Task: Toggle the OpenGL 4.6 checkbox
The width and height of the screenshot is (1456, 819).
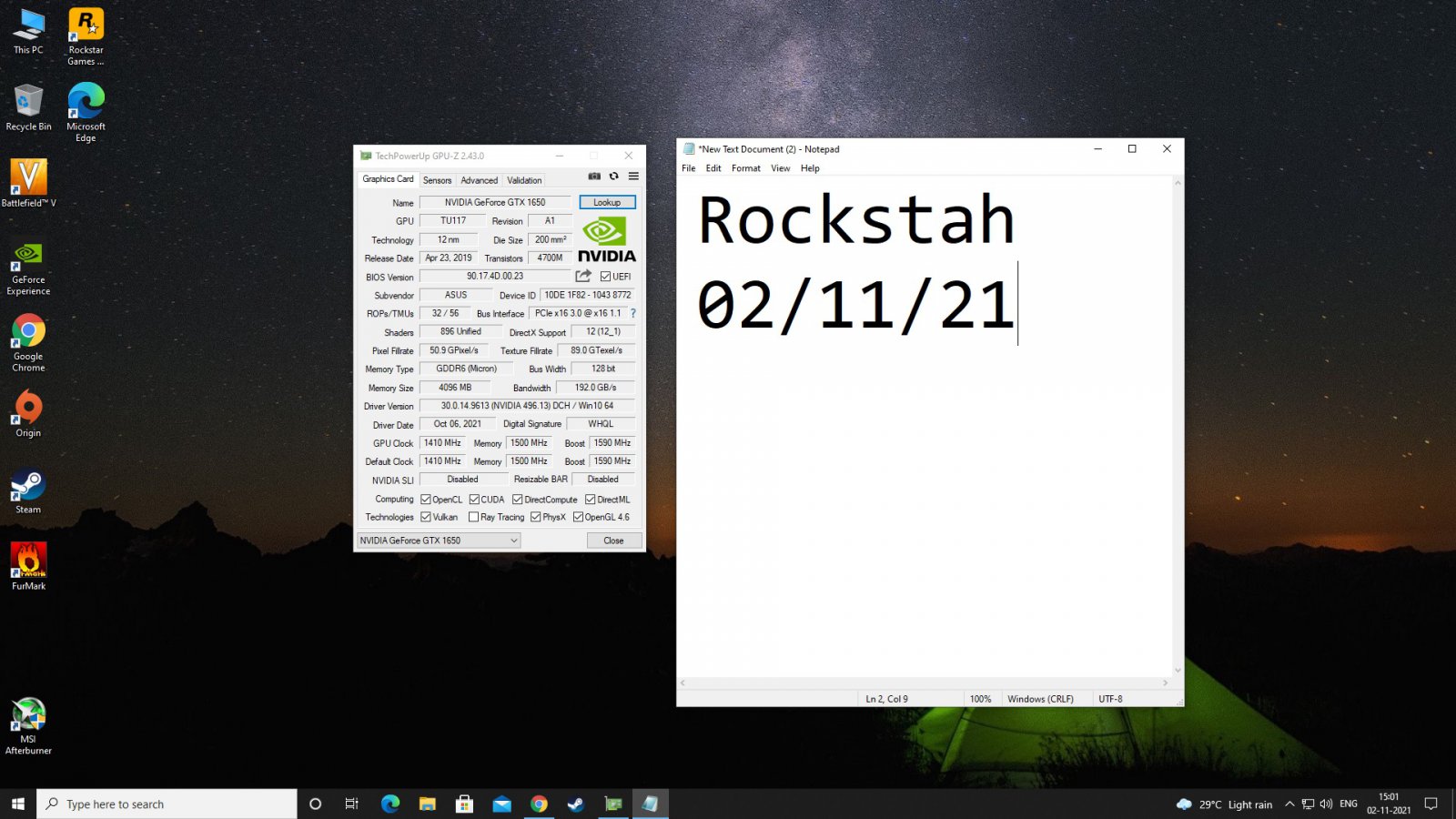Action: 578,517
